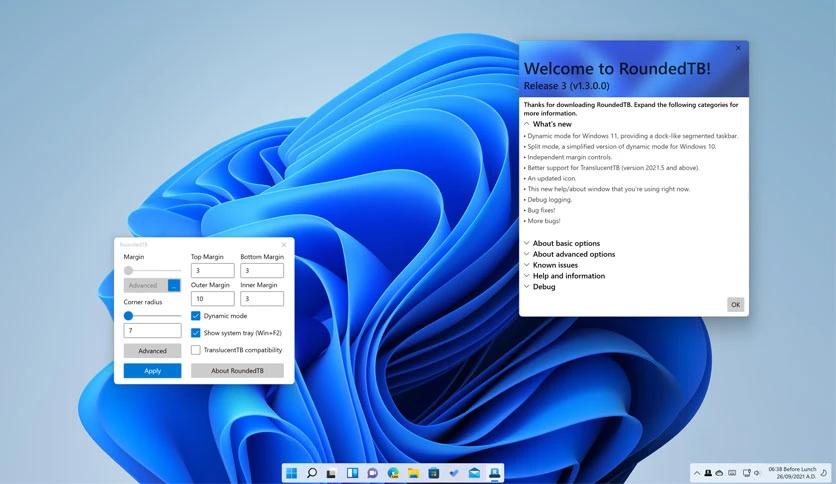This screenshot has height=484, width=836.
Task: Open the Mail app from taskbar
Action: coord(474,473)
